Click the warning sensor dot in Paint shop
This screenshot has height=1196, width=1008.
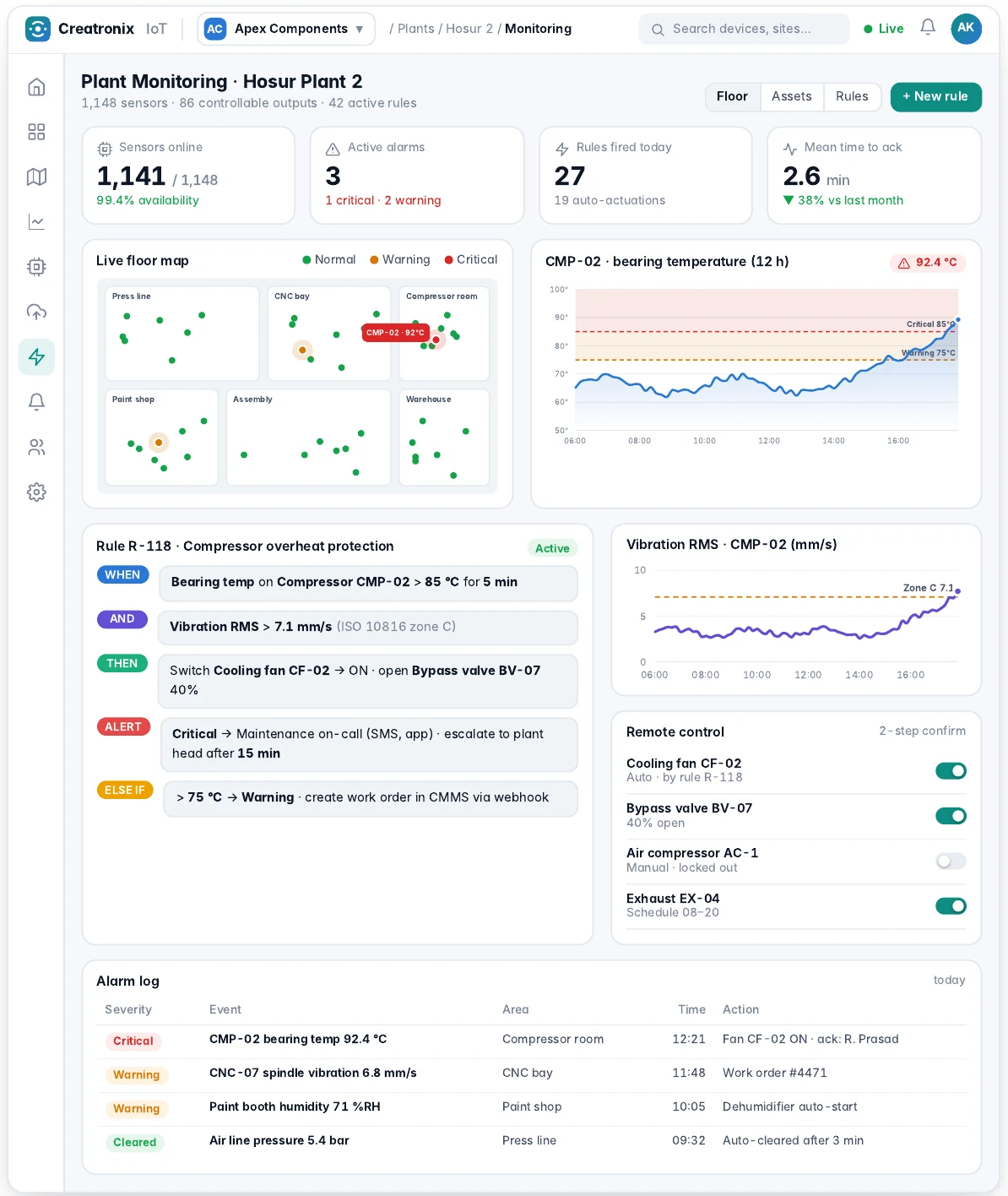pos(159,443)
